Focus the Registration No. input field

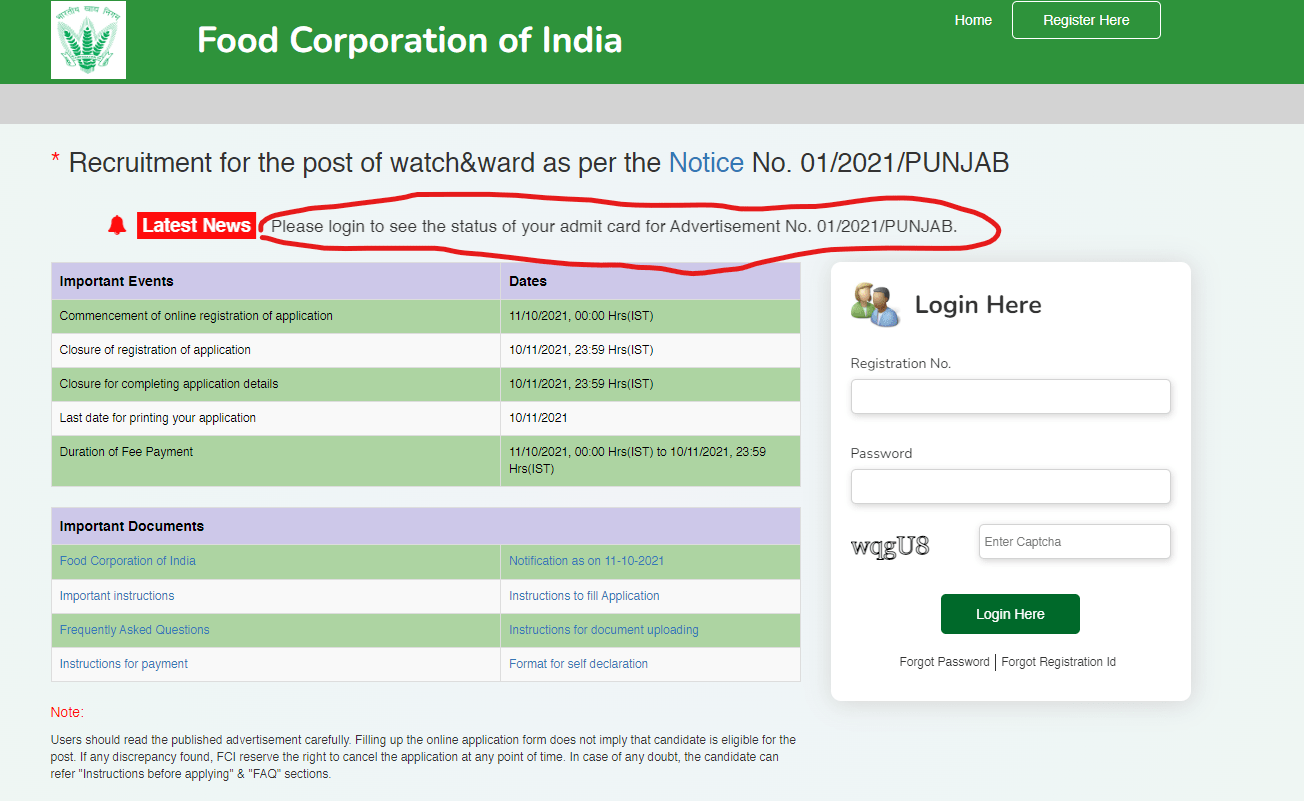coord(1010,397)
